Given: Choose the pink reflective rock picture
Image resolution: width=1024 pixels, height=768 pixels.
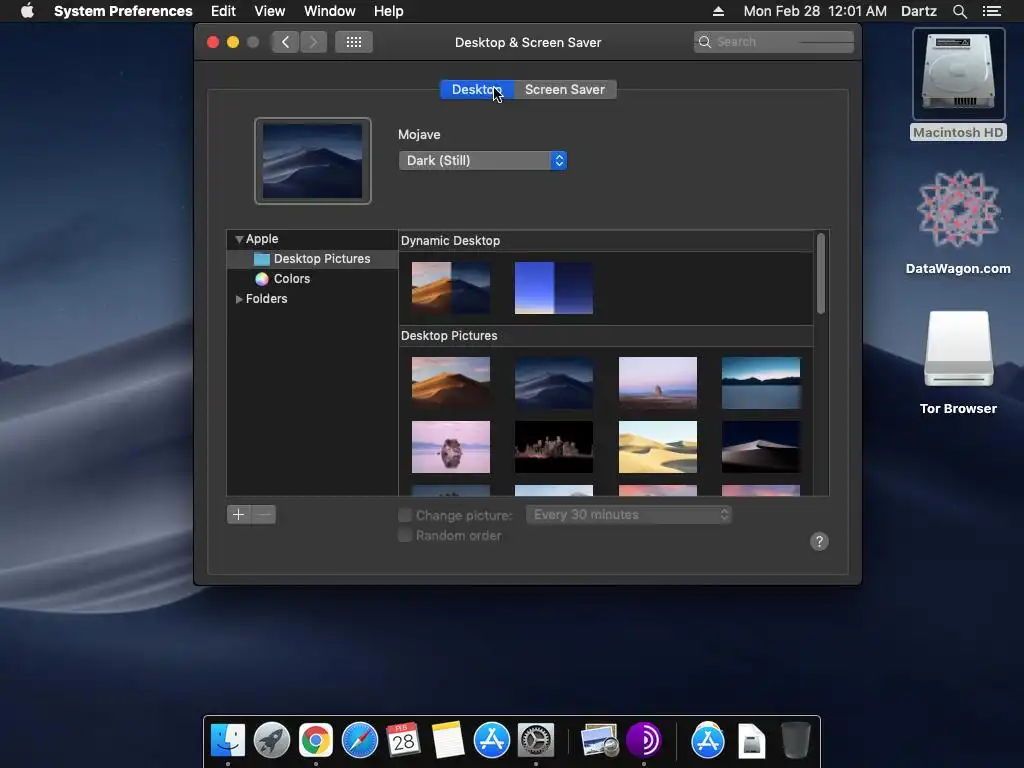Looking at the screenshot, I should [x=451, y=447].
